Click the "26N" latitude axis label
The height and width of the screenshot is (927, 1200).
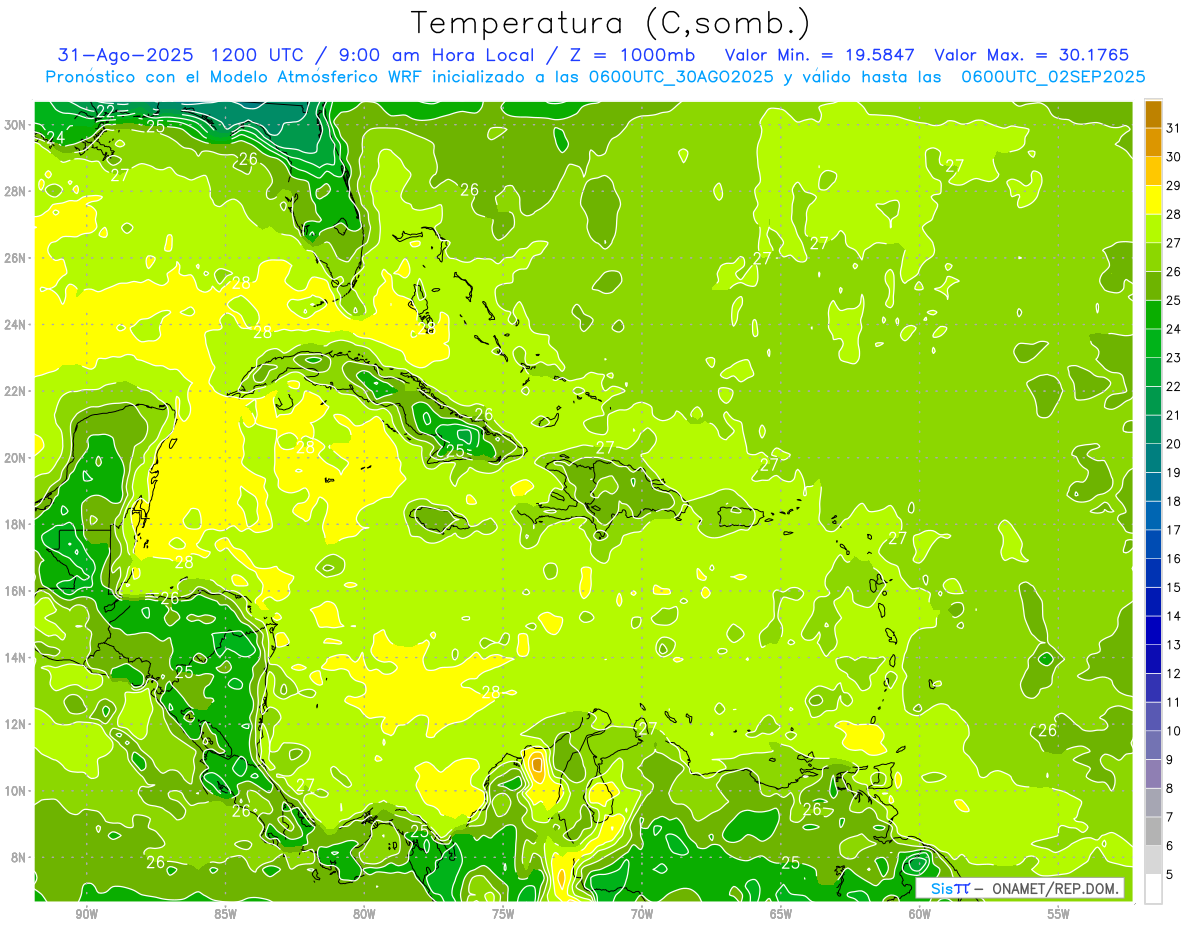coord(16,258)
